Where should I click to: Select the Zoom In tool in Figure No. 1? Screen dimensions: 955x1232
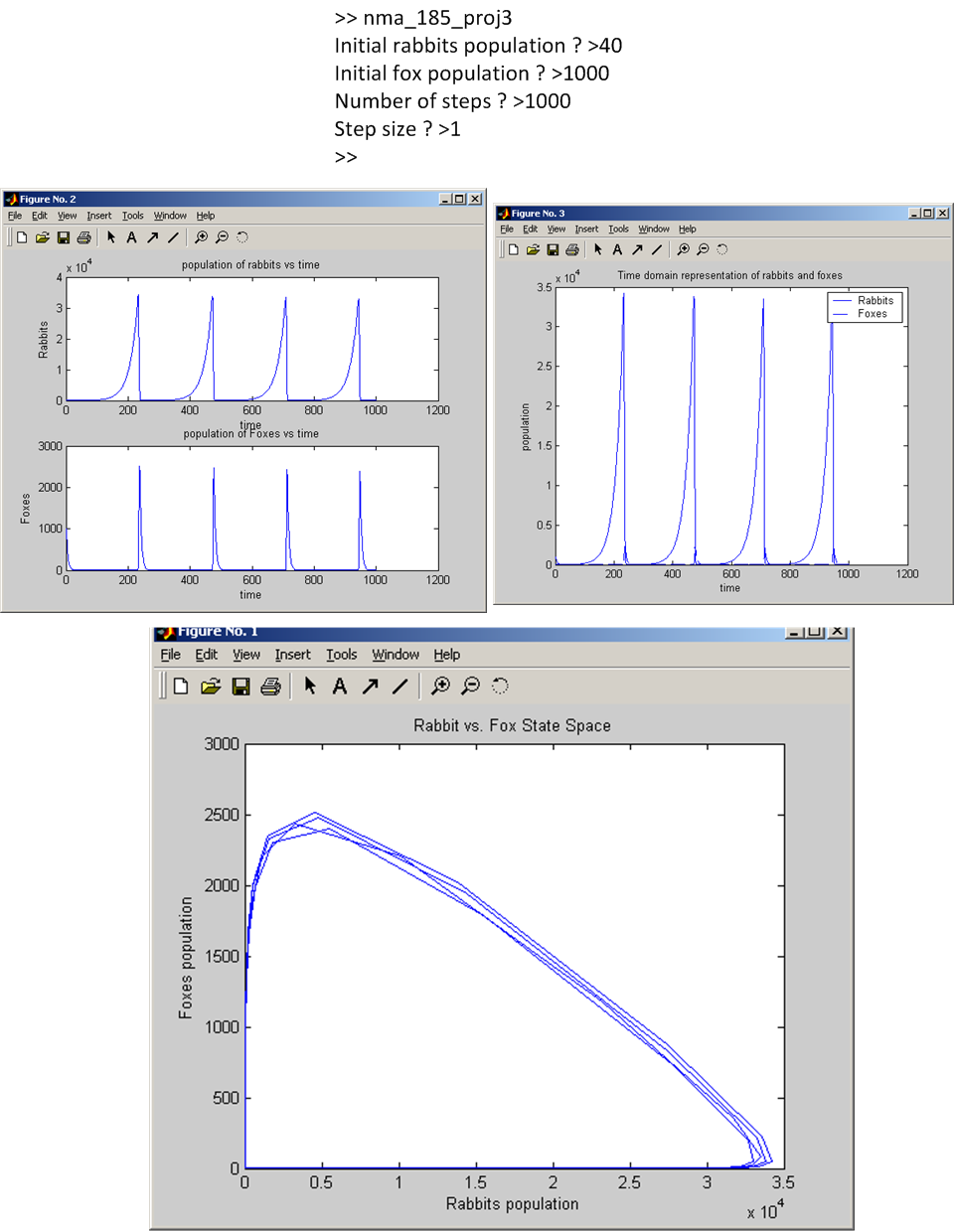(440, 686)
